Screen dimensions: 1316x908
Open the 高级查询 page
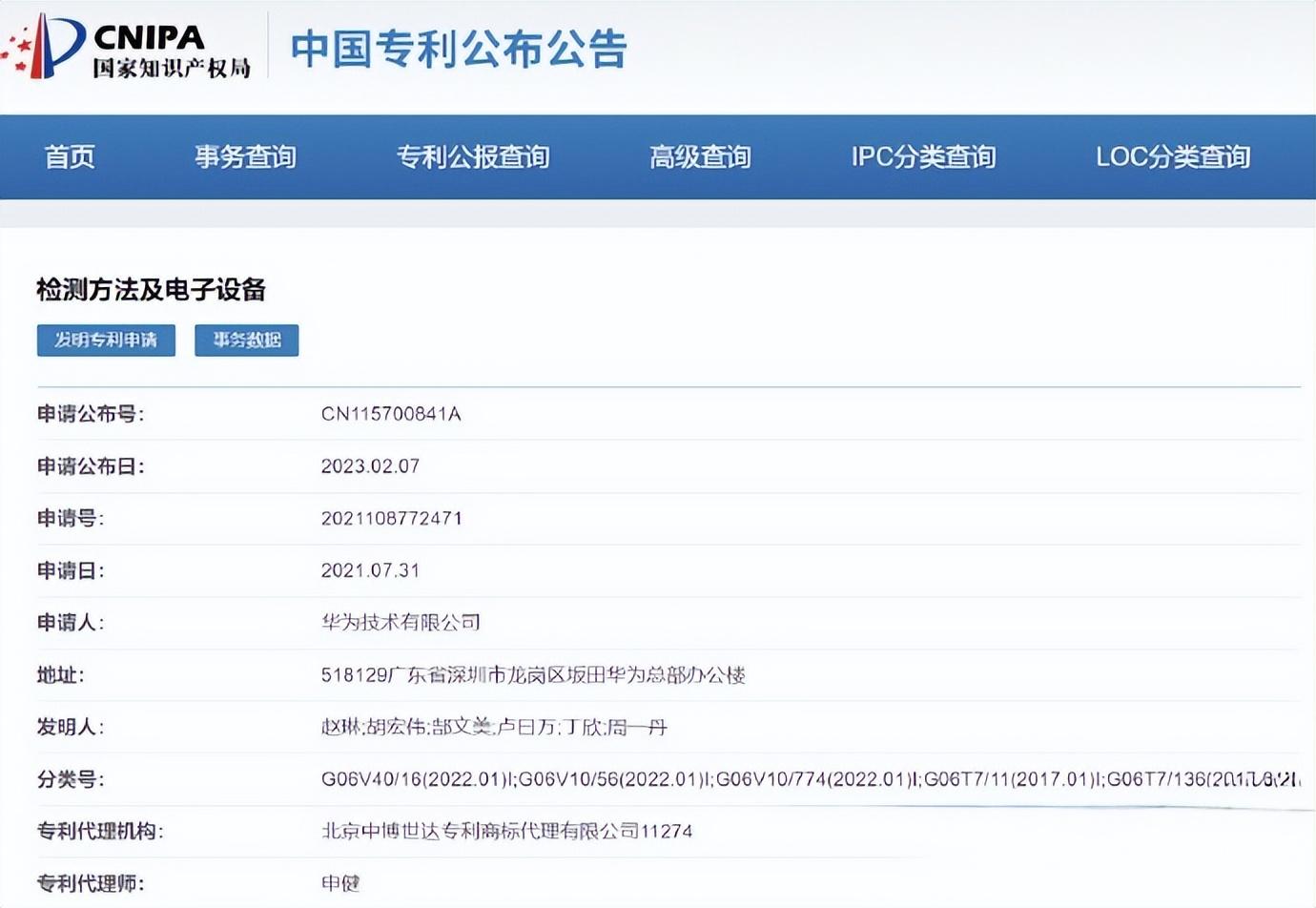click(700, 157)
